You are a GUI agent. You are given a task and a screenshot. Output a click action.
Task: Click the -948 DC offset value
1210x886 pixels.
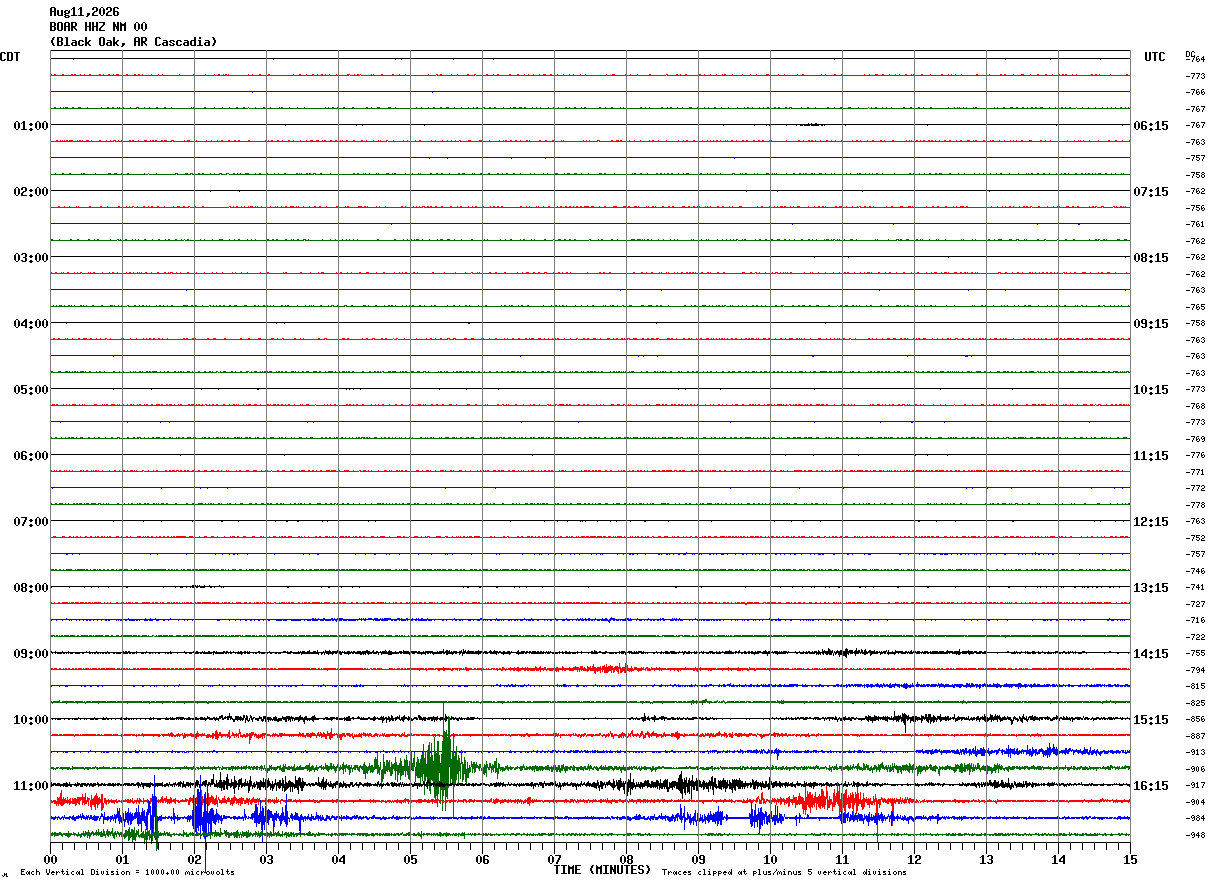pyautogui.click(x=1195, y=835)
